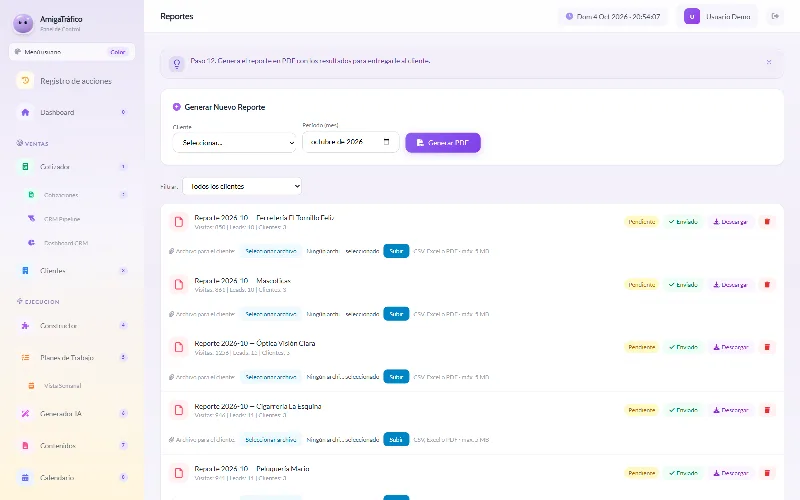Mark Ferretería El Tornillo Feliz report as Enviado
Viewport: 800px width, 500px height.
[x=683, y=222]
